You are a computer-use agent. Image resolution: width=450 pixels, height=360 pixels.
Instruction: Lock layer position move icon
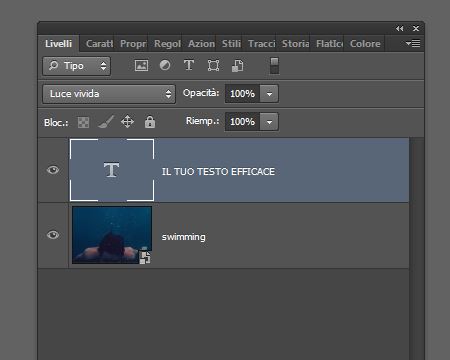(x=127, y=122)
